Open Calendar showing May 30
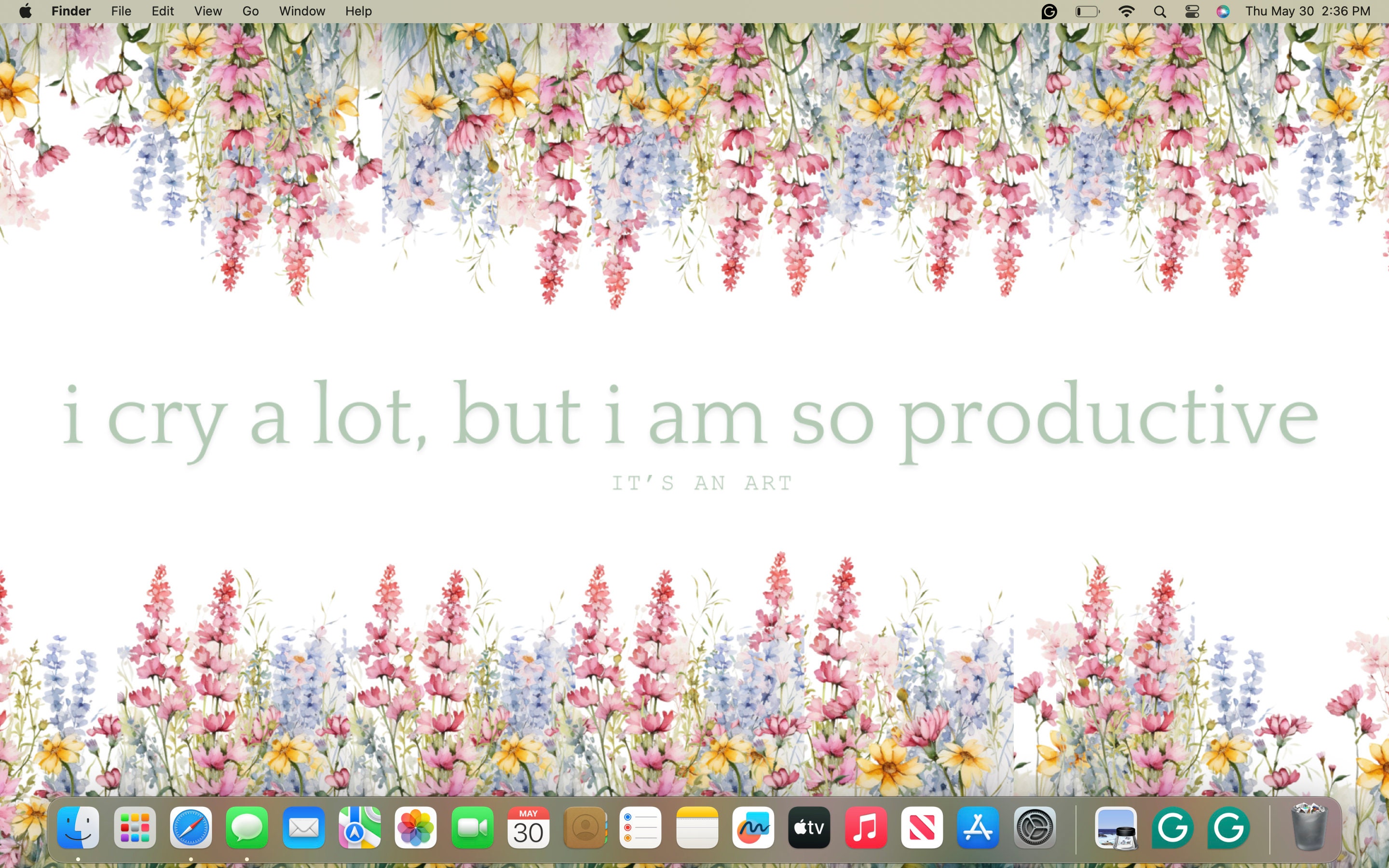 529,827
